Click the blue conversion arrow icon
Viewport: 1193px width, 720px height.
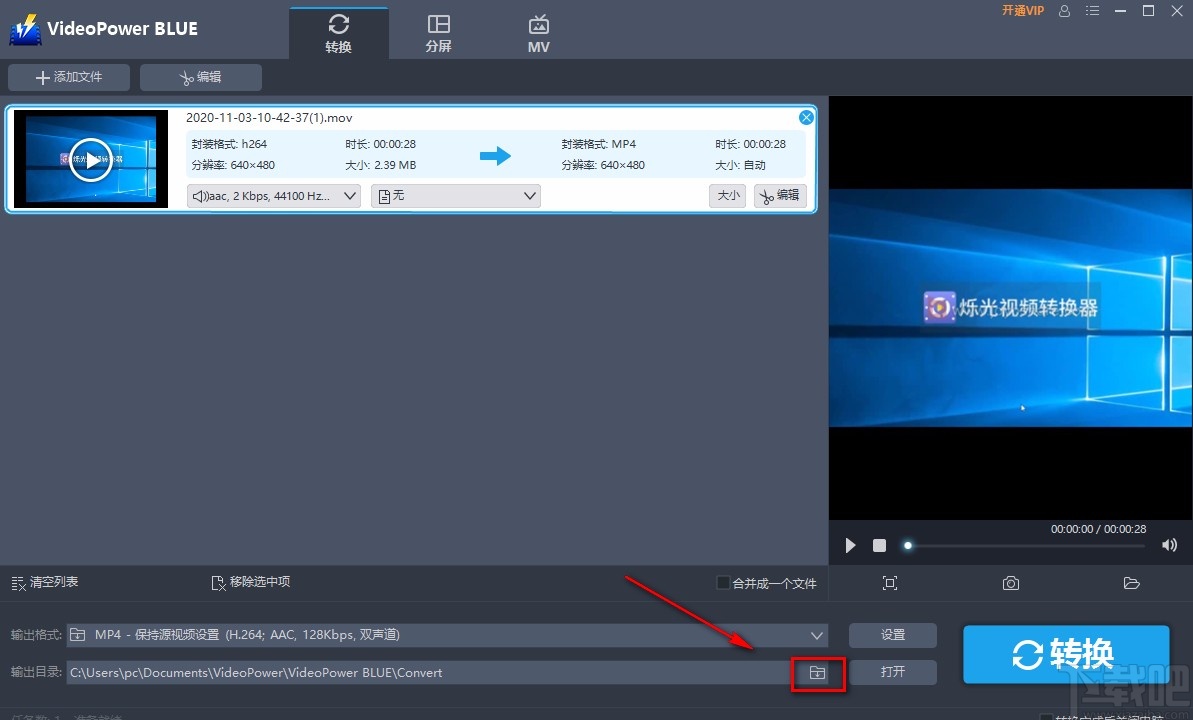(495, 156)
